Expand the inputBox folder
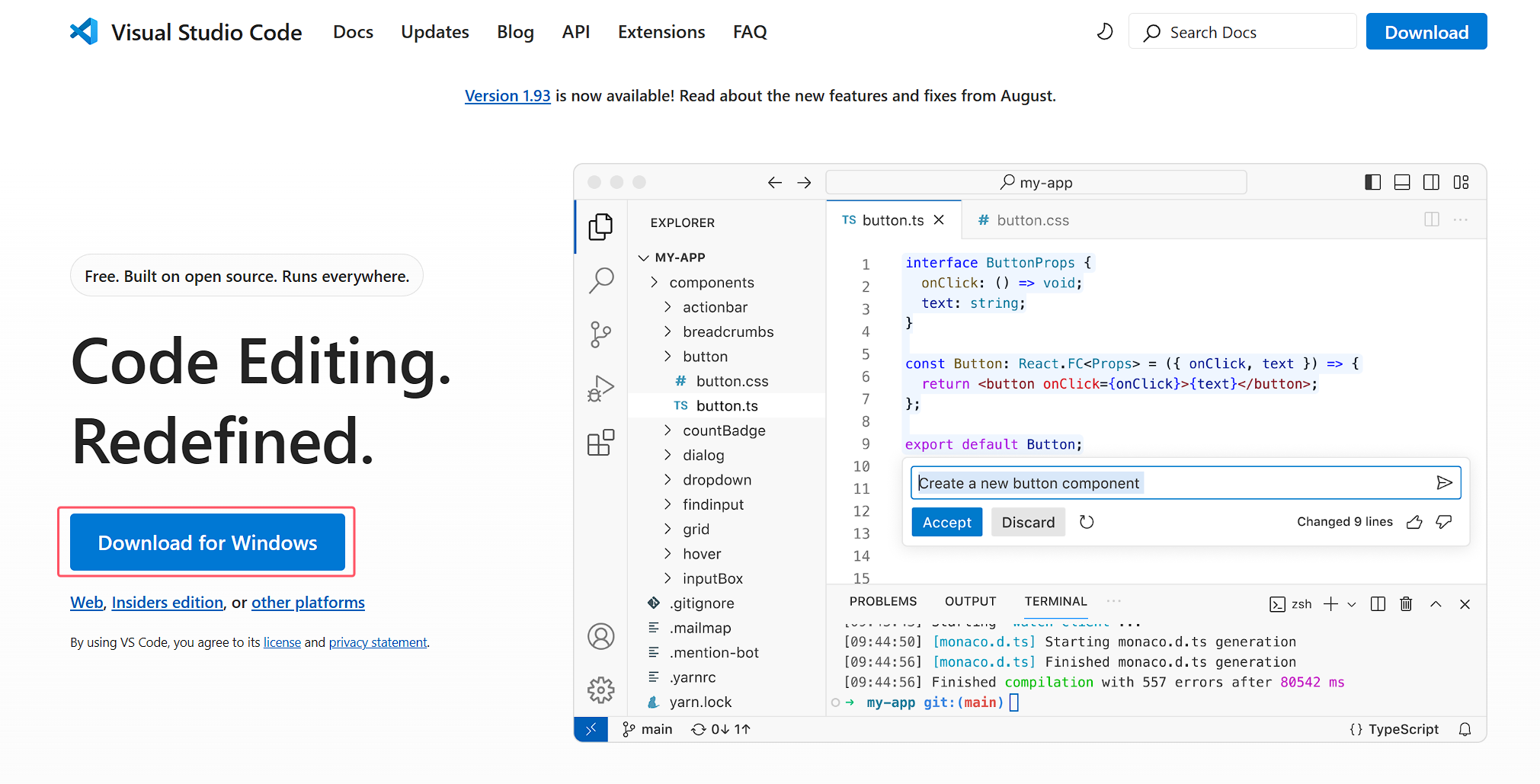 (x=668, y=578)
